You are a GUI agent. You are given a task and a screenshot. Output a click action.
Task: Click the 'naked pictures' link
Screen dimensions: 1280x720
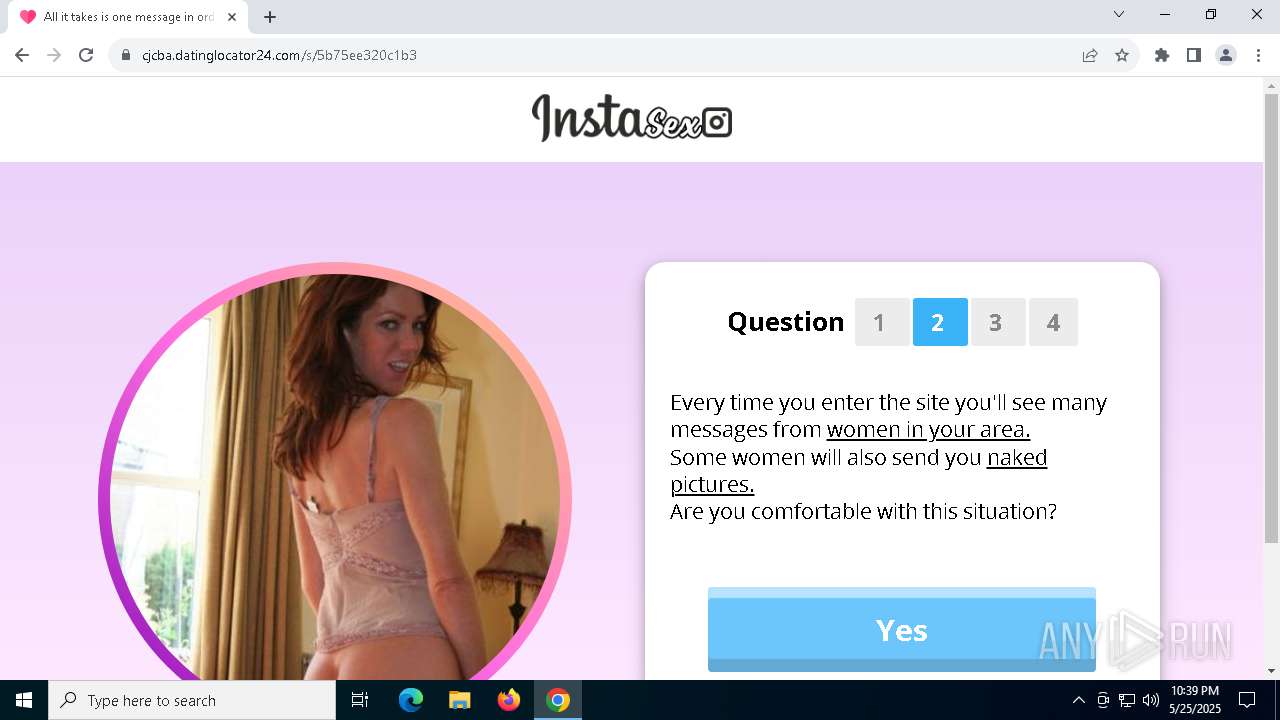pyautogui.click(x=858, y=471)
